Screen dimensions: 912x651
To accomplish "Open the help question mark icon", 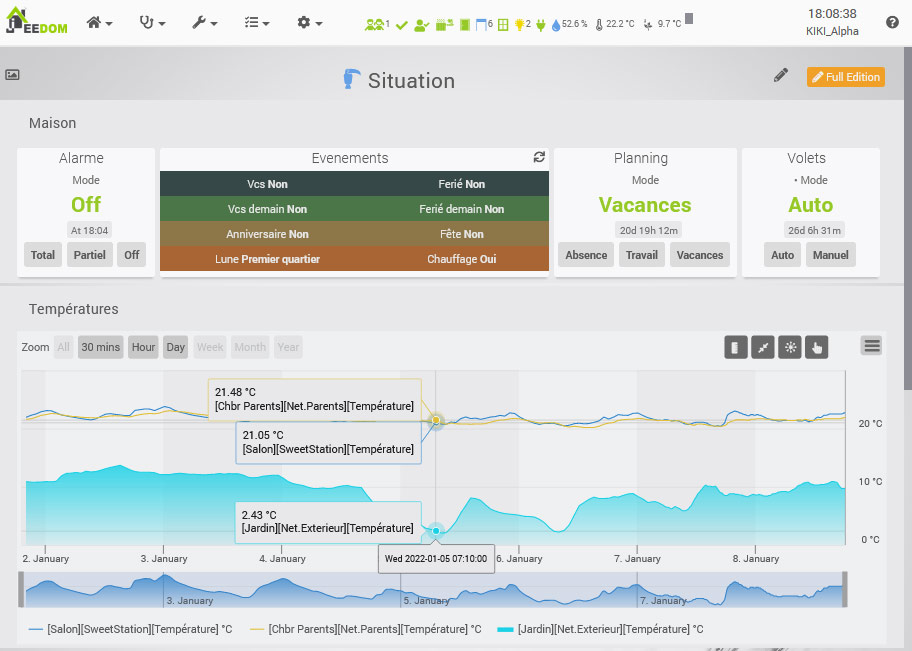I will point(892,22).
